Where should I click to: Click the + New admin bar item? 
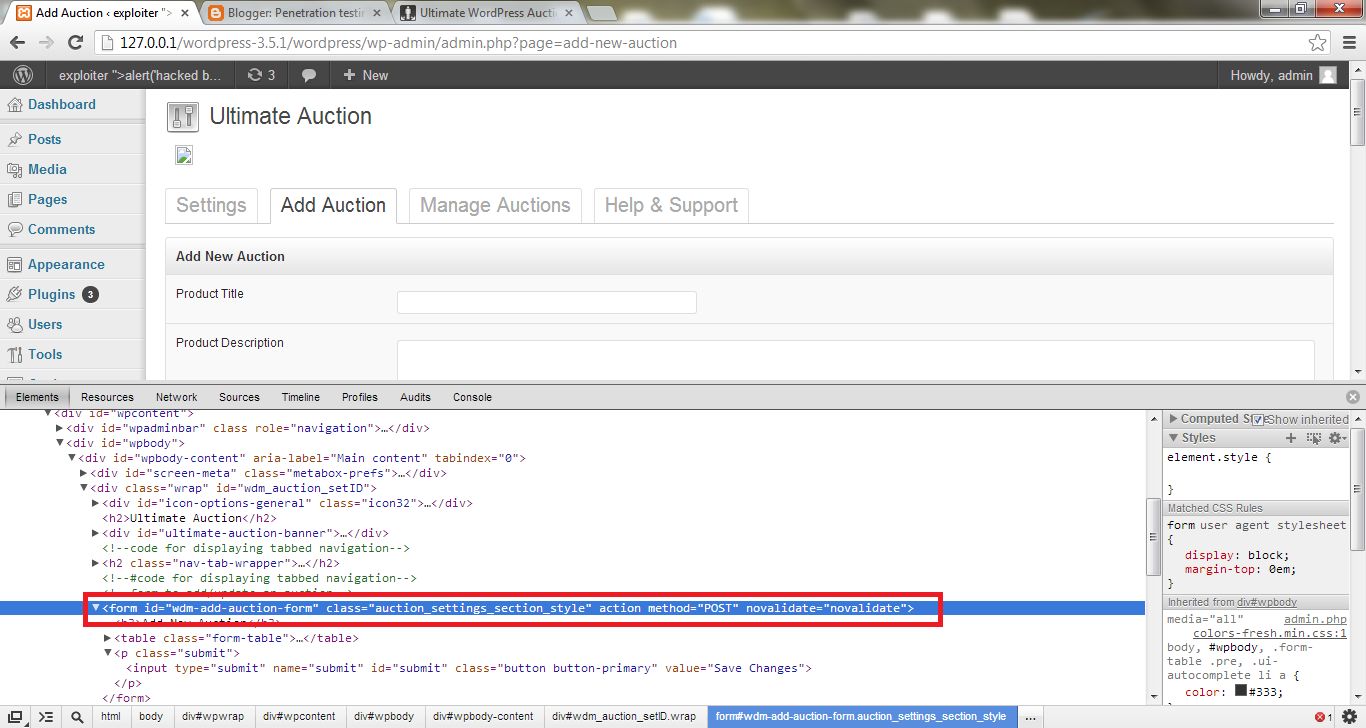pyautogui.click(x=365, y=75)
